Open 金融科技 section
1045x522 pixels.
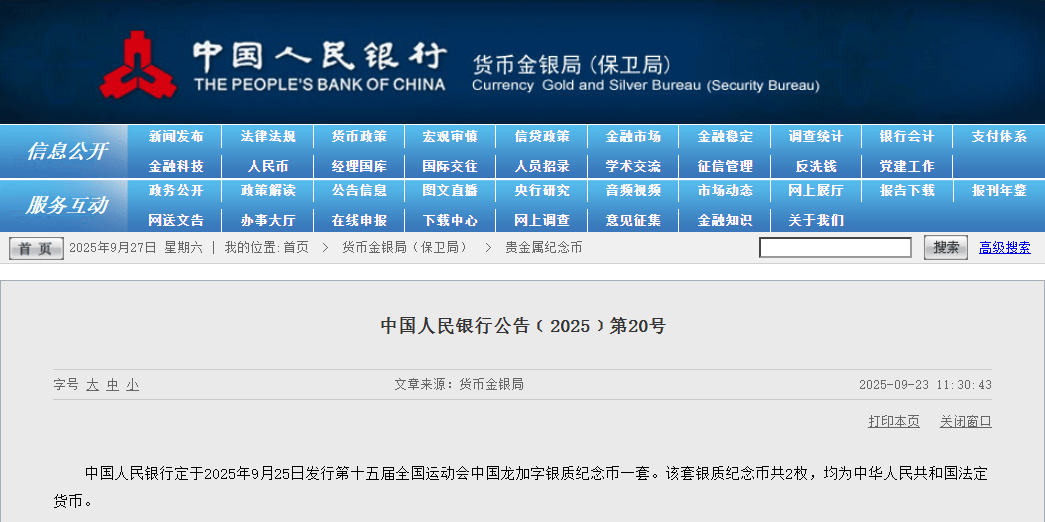pos(176,166)
